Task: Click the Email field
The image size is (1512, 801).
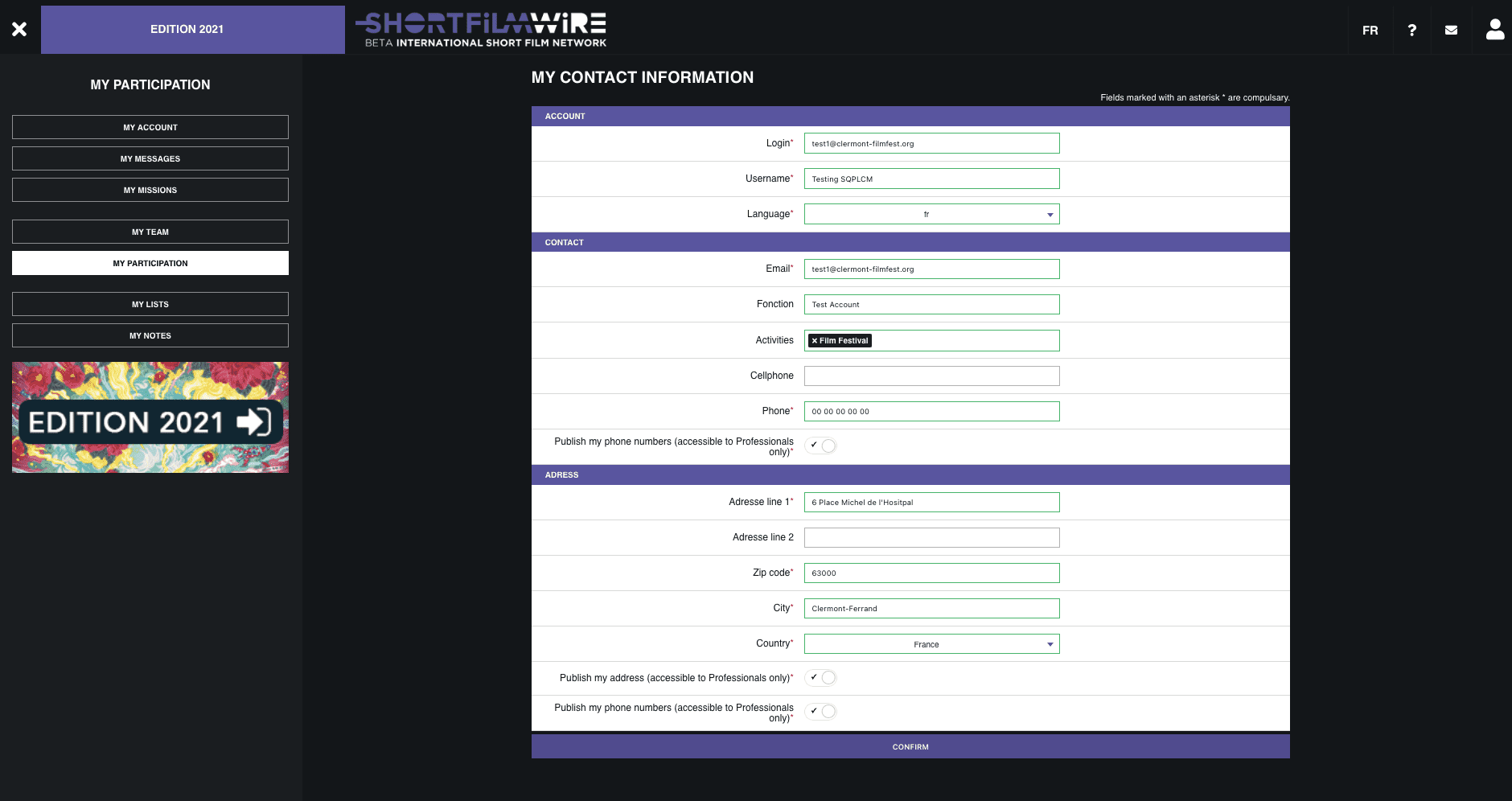Action: tap(931, 269)
